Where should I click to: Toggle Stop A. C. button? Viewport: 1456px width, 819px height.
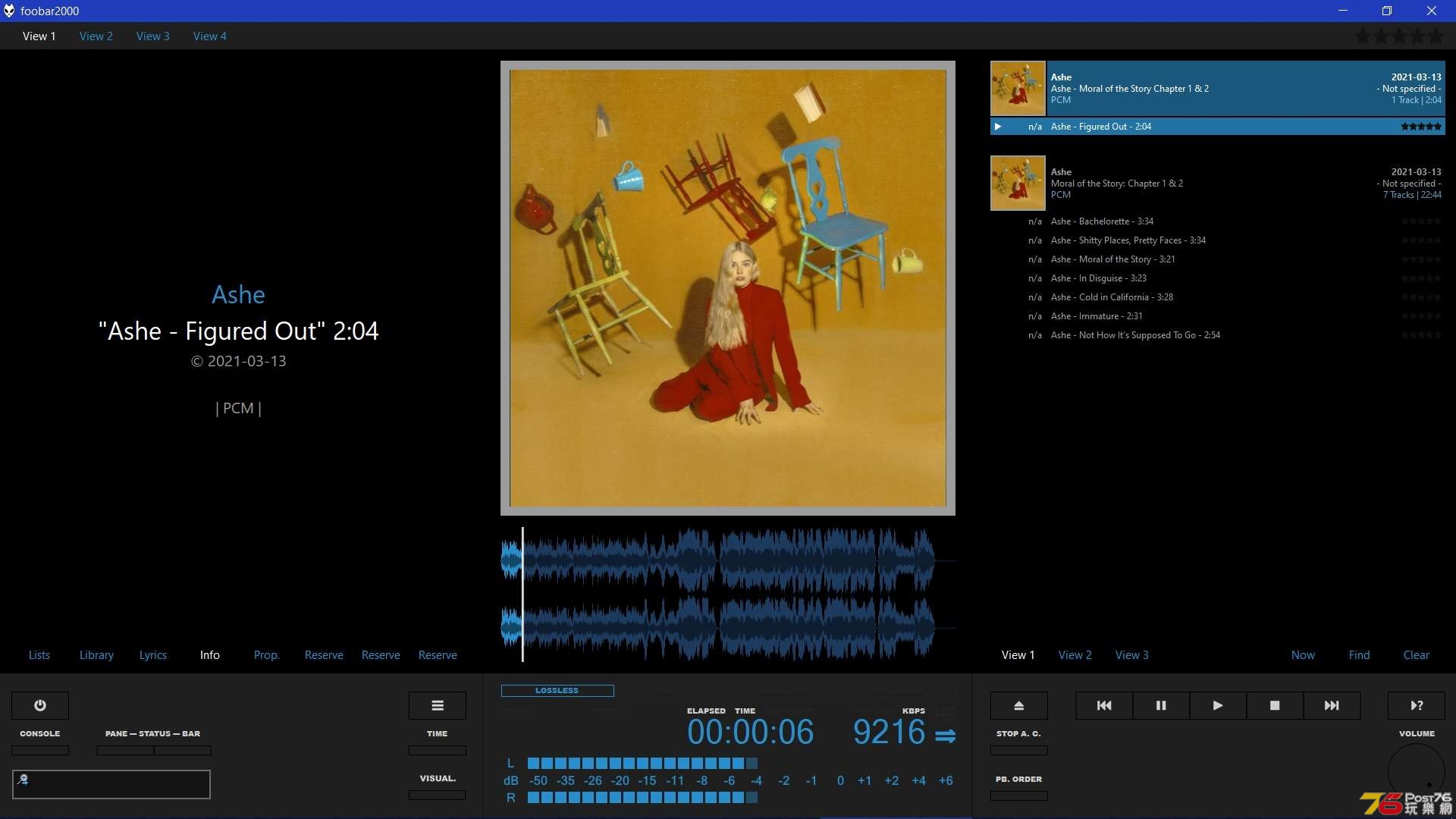point(1019,750)
